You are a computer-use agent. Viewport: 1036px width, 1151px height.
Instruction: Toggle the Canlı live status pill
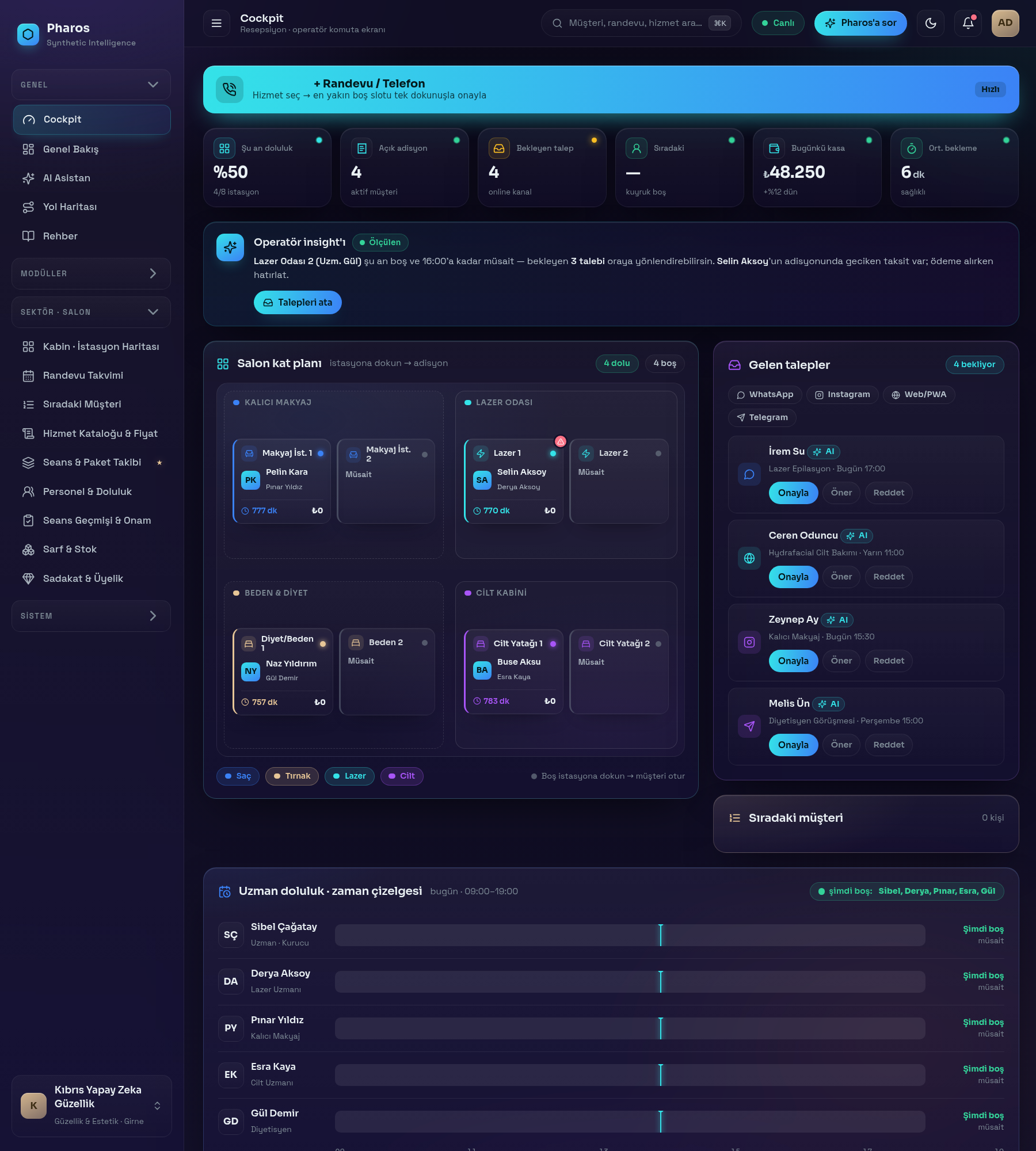pos(778,23)
